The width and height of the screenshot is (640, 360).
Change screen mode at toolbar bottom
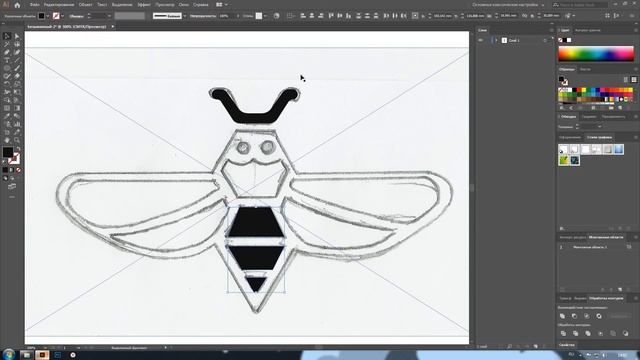pyautogui.click(x=12, y=186)
